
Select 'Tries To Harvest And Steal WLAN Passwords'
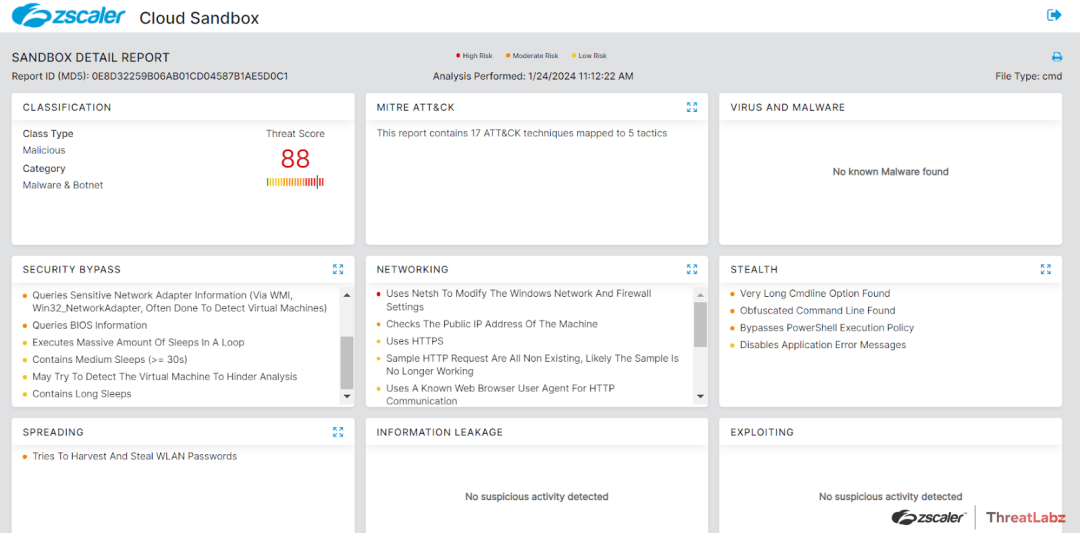pos(134,456)
